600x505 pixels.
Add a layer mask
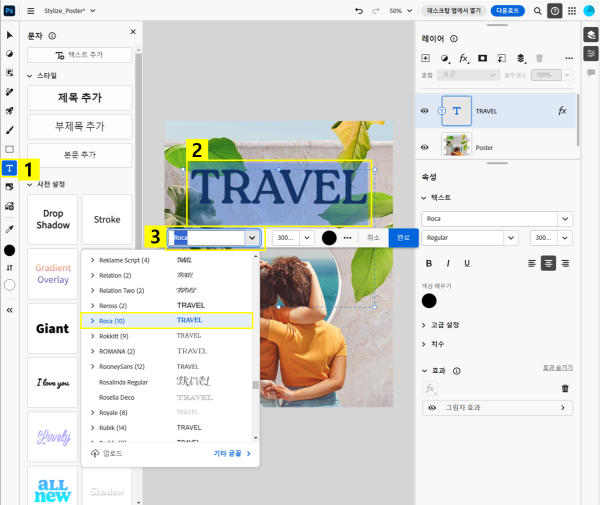[x=483, y=58]
